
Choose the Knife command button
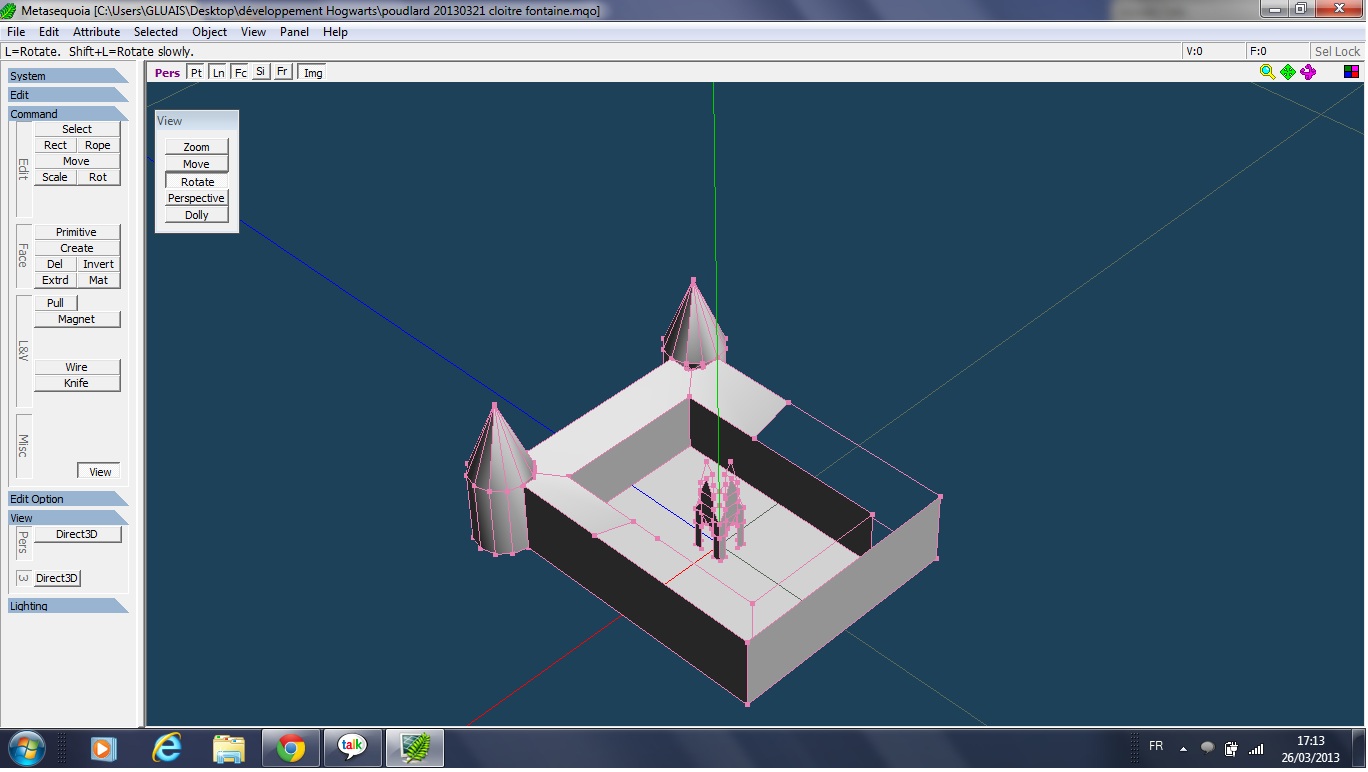[x=76, y=383]
